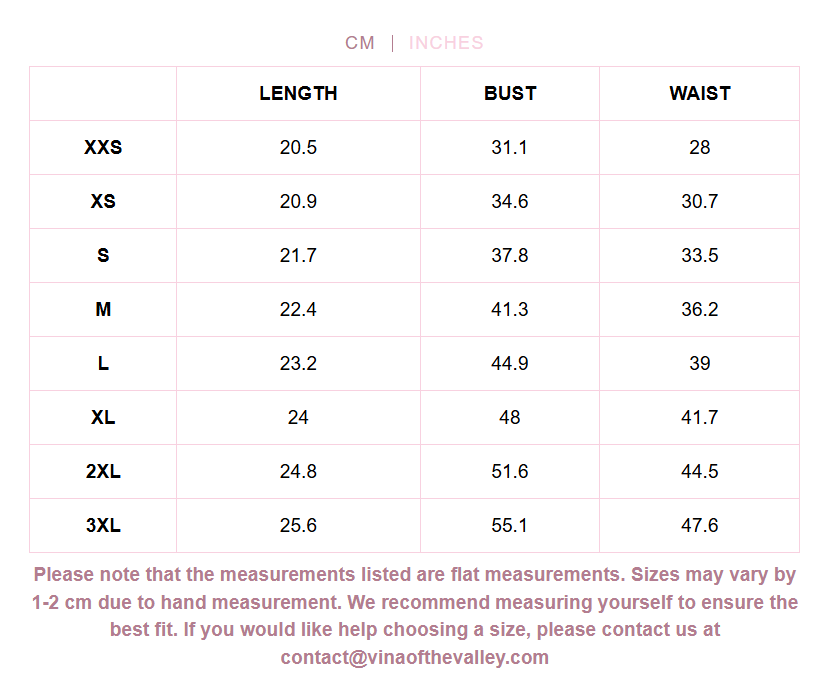Click the M size row label
828x684 pixels.
(103, 309)
